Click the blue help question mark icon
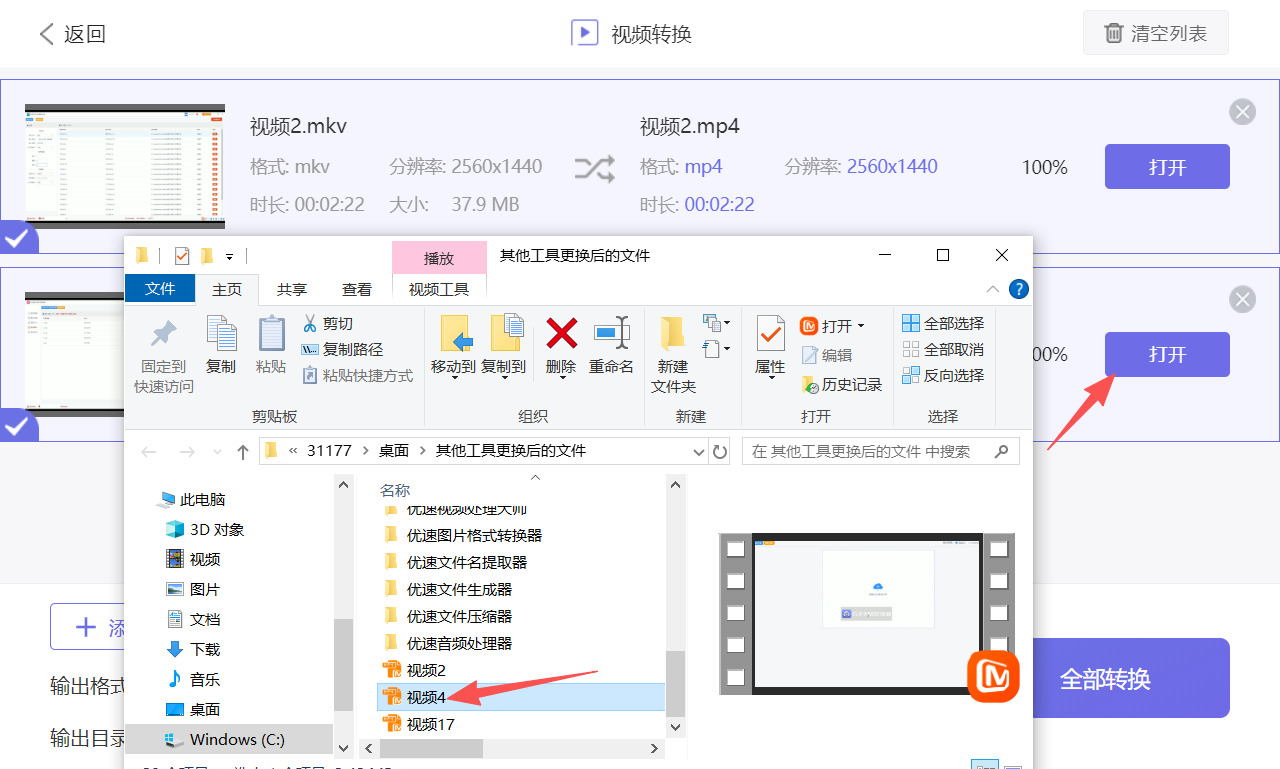The width and height of the screenshot is (1280, 769). [x=1019, y=289]
